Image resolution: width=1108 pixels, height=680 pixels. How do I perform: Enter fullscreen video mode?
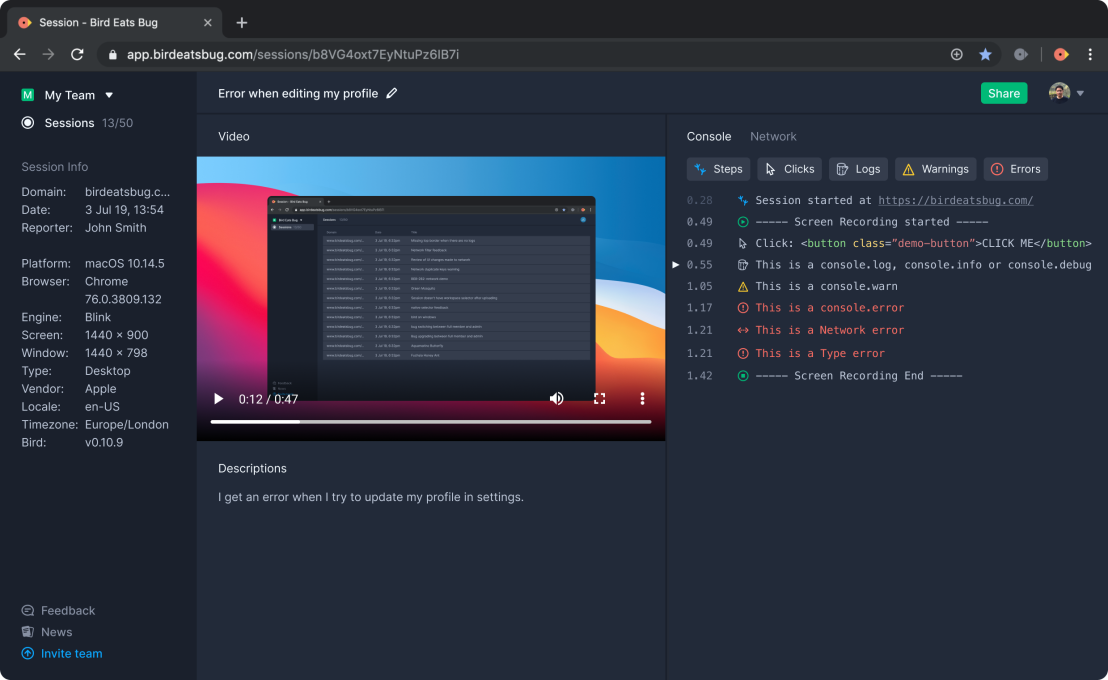599,399
